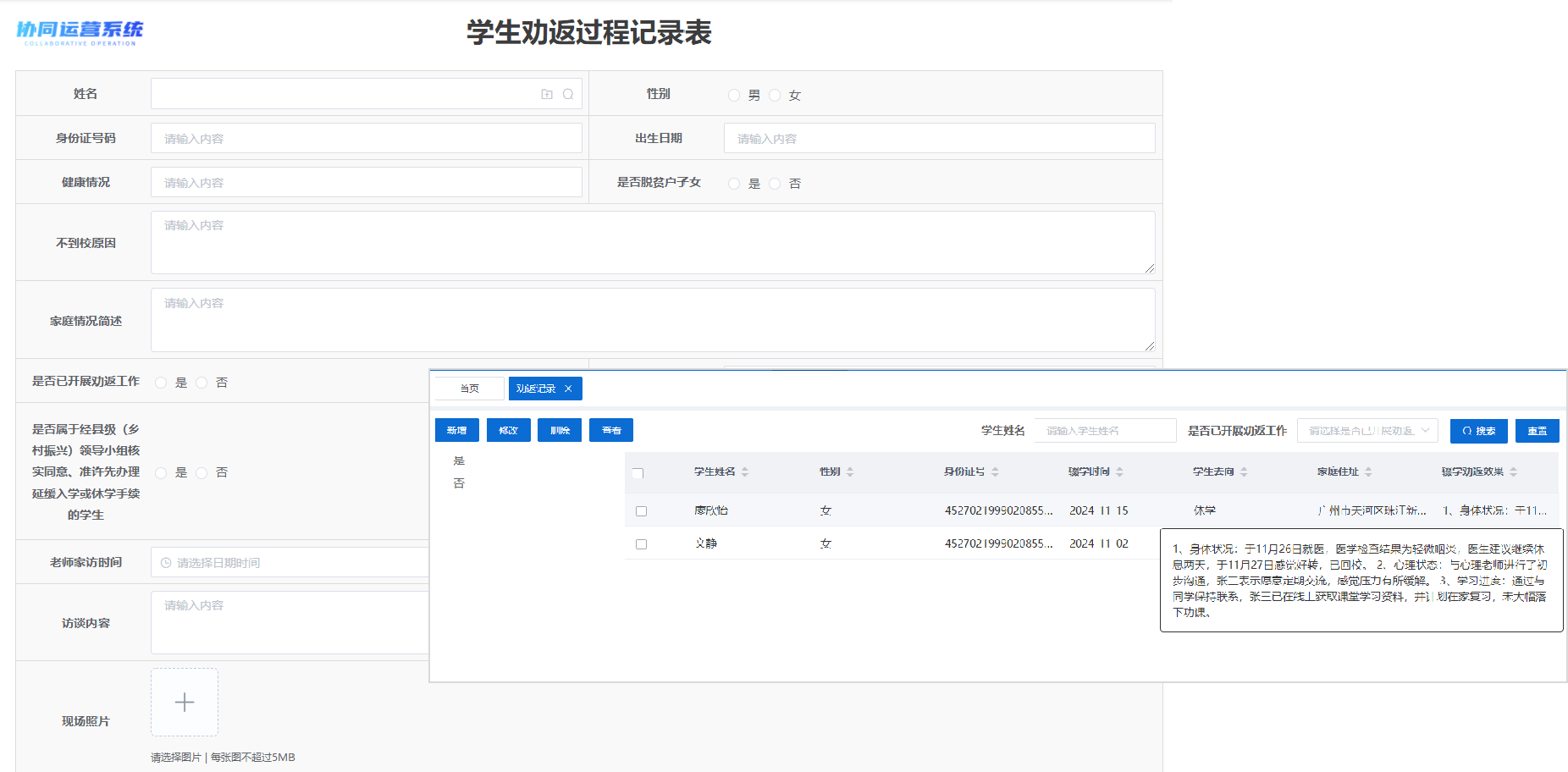The width and height of the screenshot is (1568, 772).
Task: Click the search icon in the 姓名 field
Action: [x=568, y=94]
